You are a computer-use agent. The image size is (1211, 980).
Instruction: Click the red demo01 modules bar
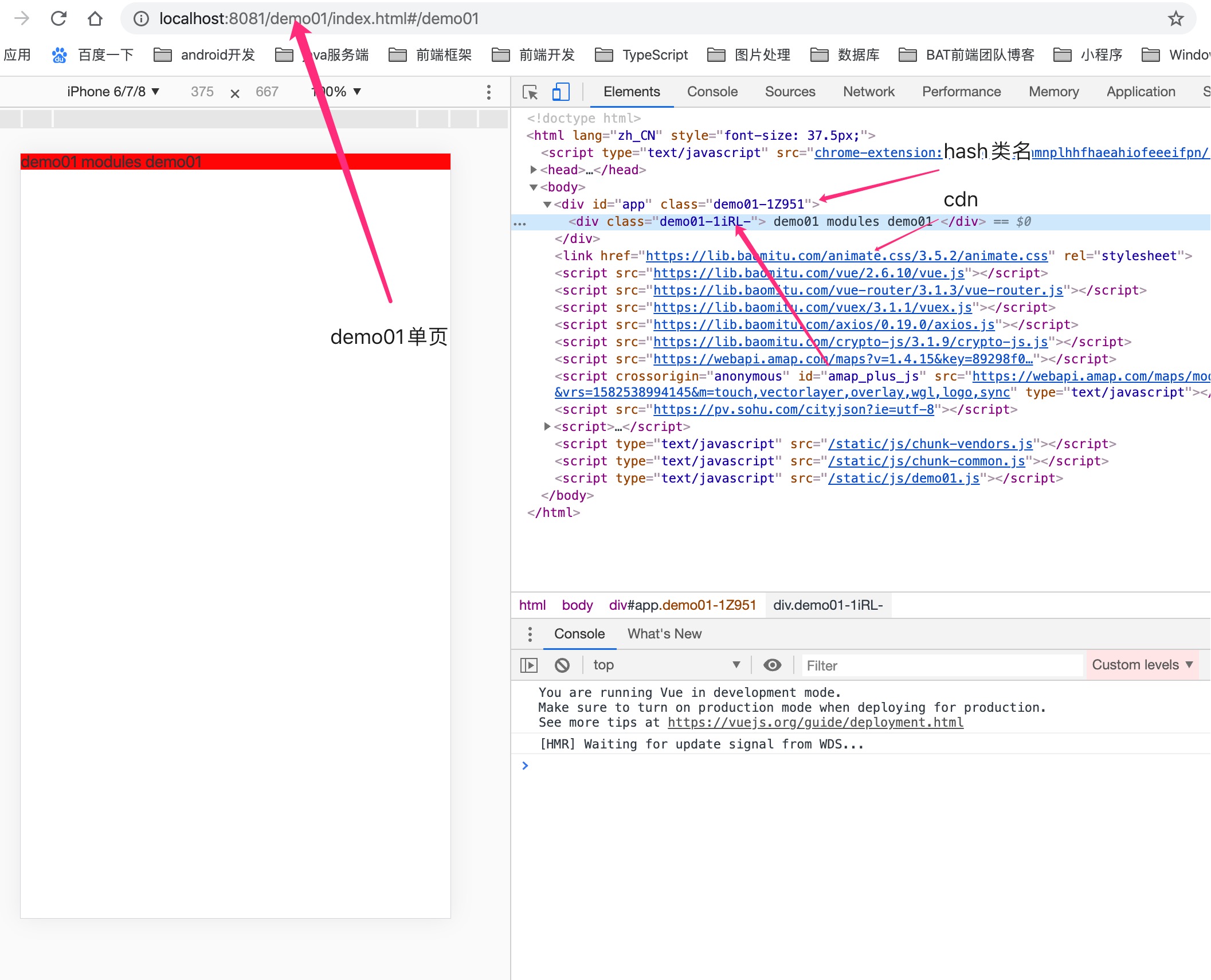(235, 162)
